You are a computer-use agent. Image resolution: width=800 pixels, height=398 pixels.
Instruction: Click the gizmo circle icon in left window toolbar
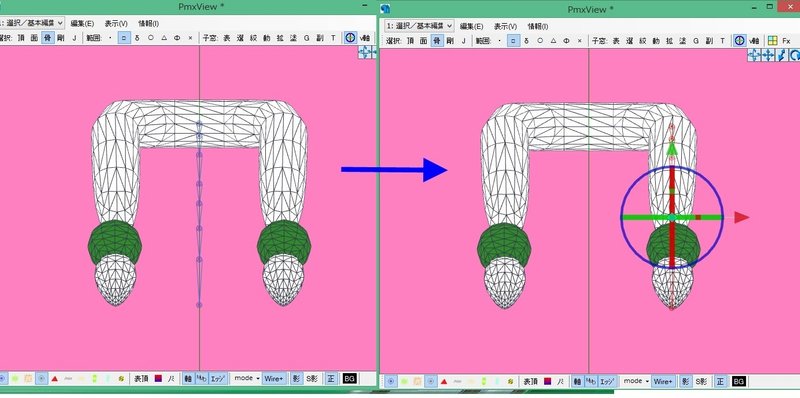351,38
